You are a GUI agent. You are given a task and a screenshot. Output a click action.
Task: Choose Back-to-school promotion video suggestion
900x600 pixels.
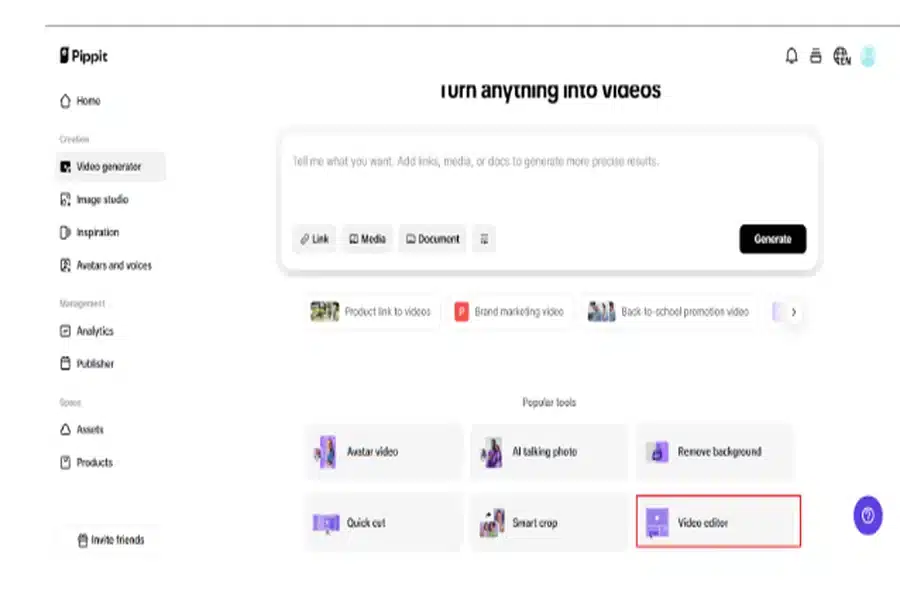click(669, 312)
